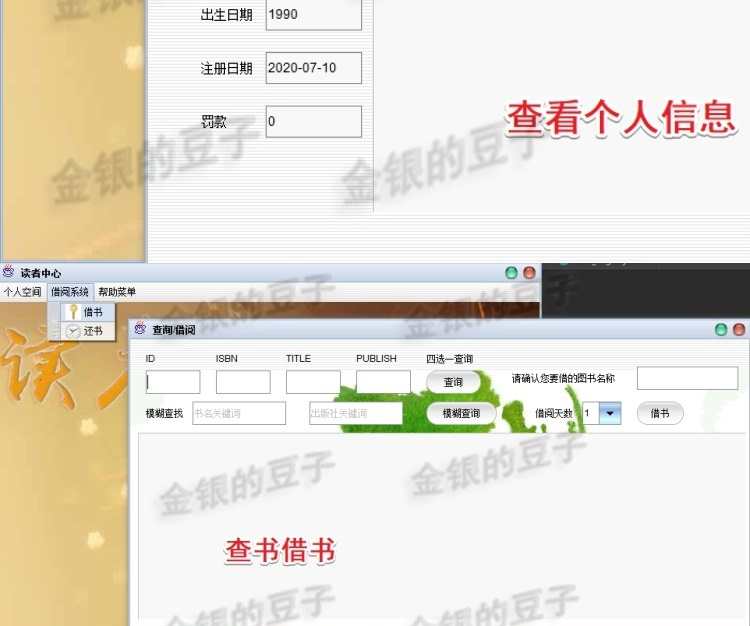Image resolution: width=750 pixels, height=626 pixels.
Task: Click the PUBLISH column label
Action: click(x=376, y=359)
